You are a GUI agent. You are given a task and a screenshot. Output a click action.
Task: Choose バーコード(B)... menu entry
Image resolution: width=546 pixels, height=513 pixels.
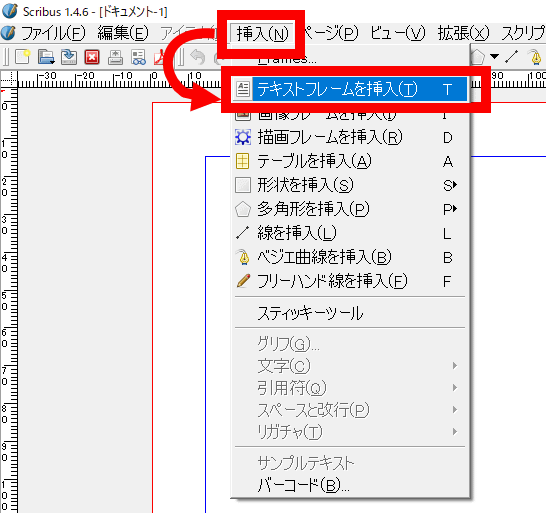[350, 485]
